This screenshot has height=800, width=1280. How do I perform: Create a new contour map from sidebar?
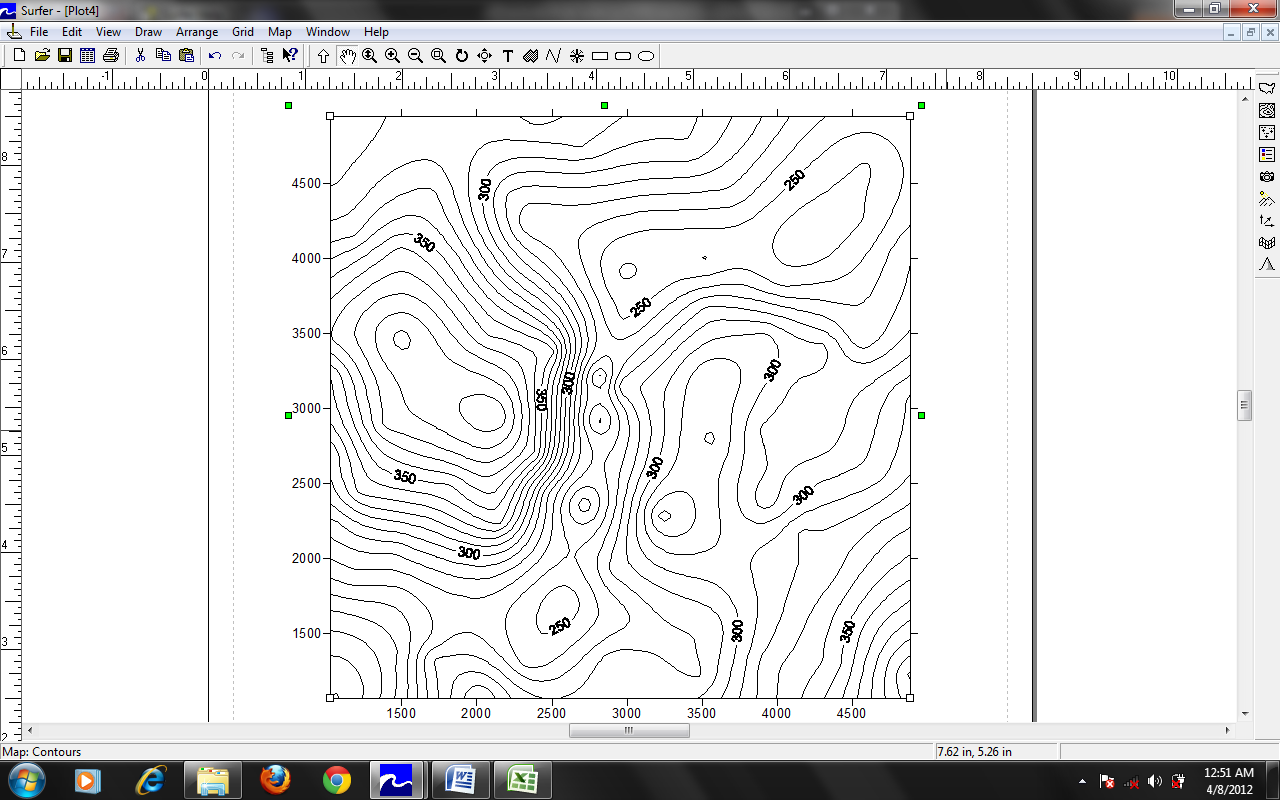1267,110
